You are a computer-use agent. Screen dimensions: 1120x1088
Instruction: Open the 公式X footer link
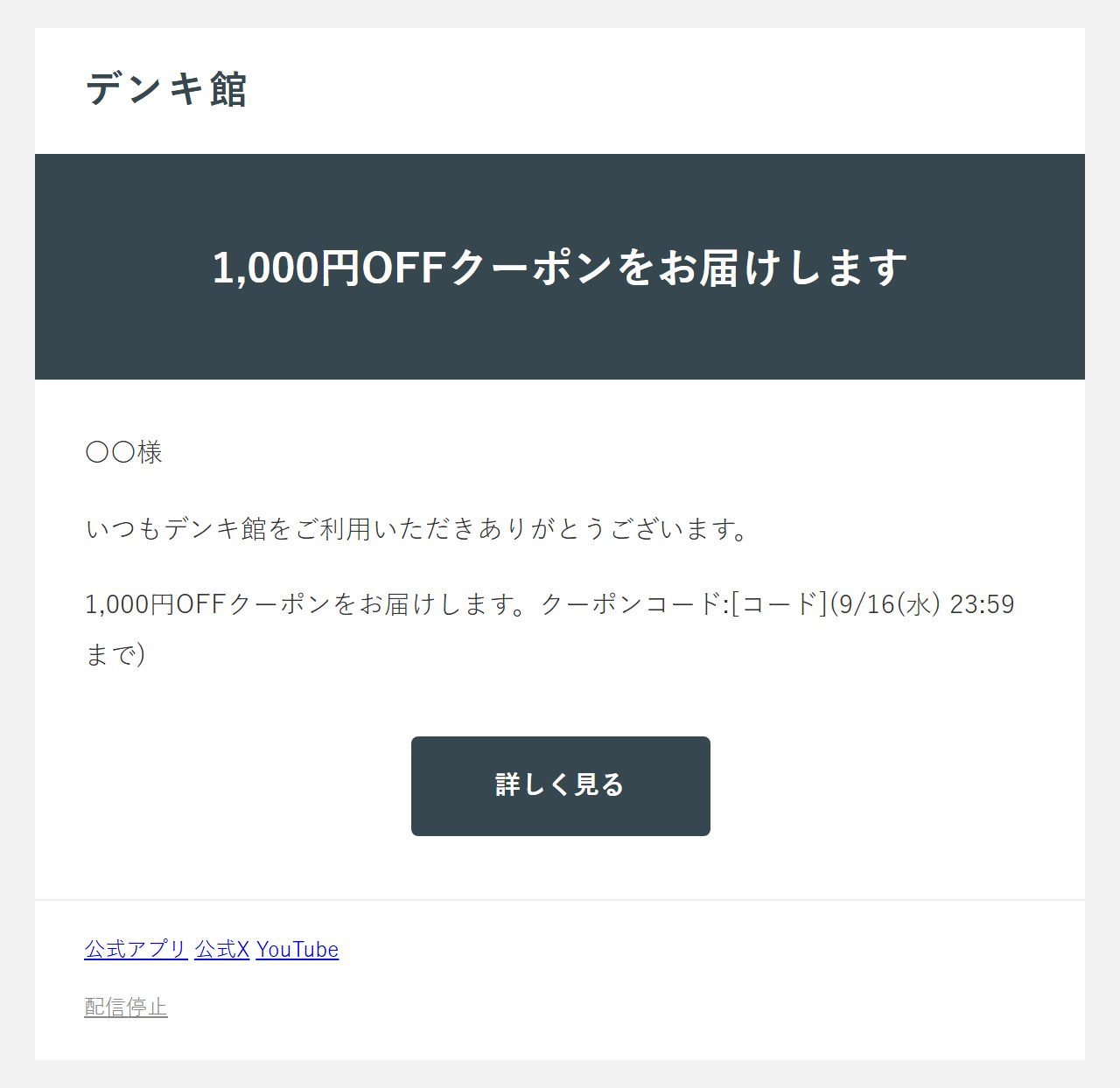[x=221, y=949]
